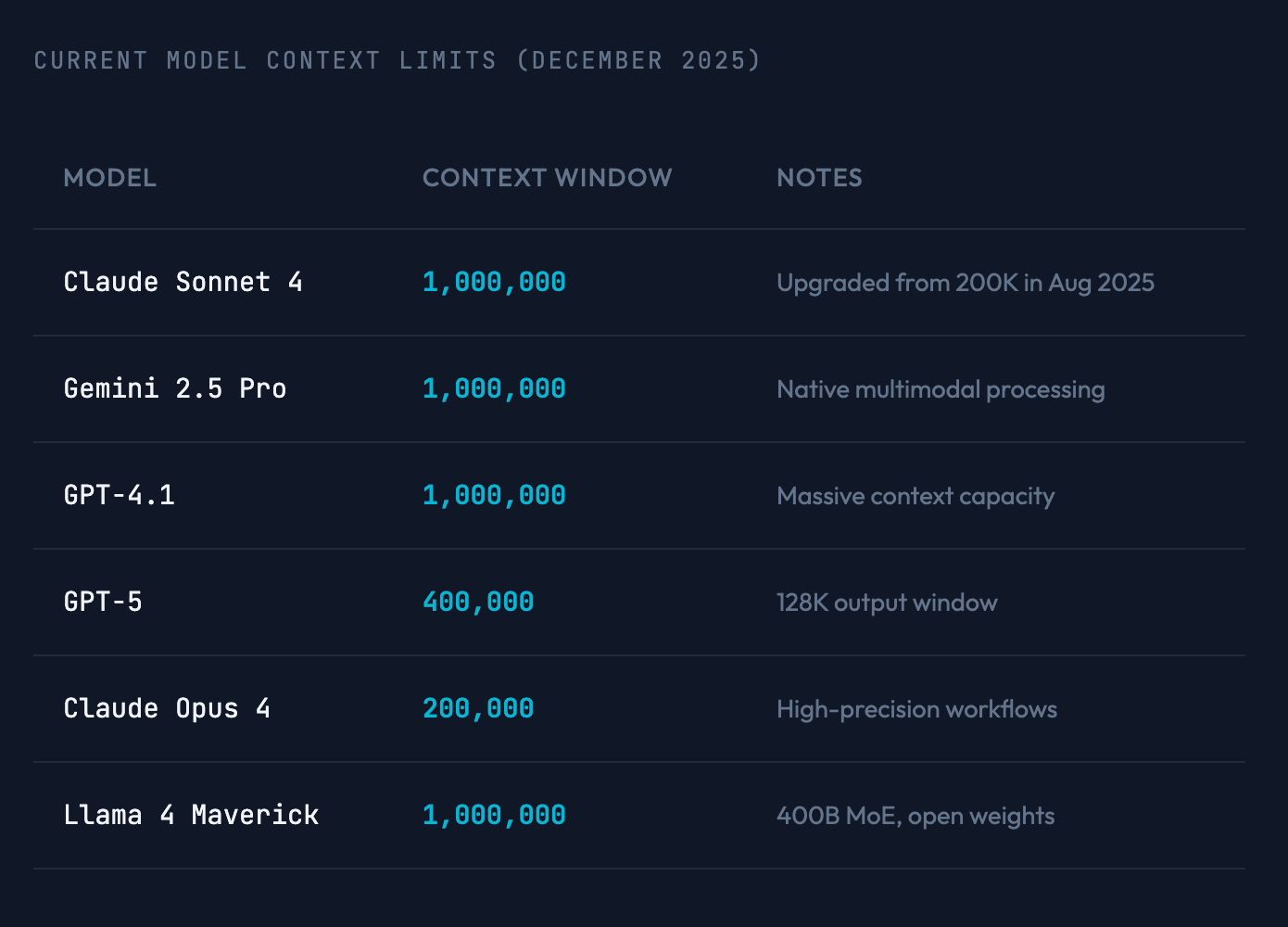1288x927 pixels.
Task: Select the GPT-5 model name
Action: [x=103, y=602]
